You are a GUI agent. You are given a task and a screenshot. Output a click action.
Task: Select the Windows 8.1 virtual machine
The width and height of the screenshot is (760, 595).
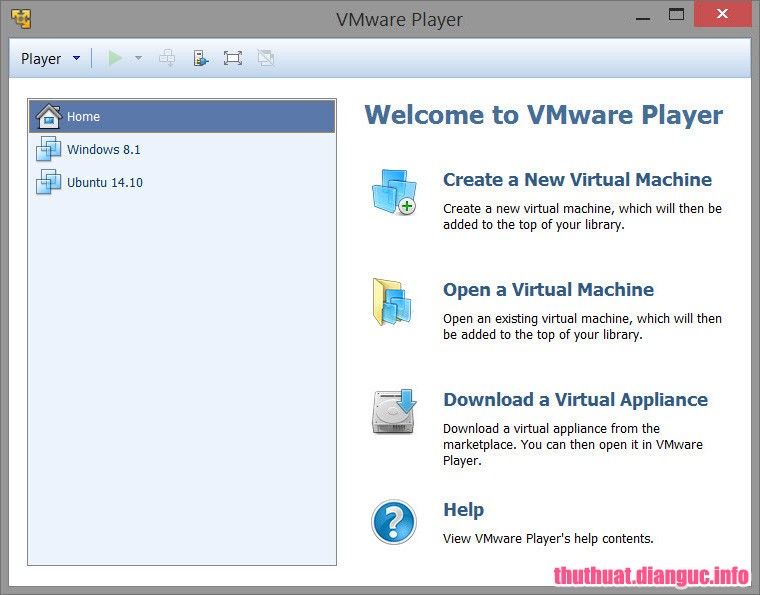182,149
